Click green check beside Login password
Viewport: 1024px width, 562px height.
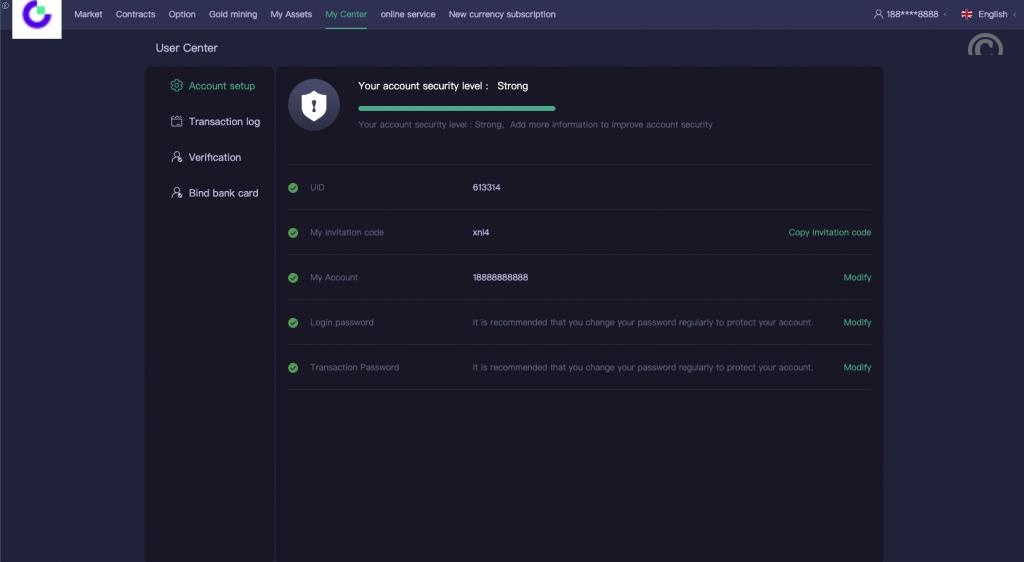point(293,323)
